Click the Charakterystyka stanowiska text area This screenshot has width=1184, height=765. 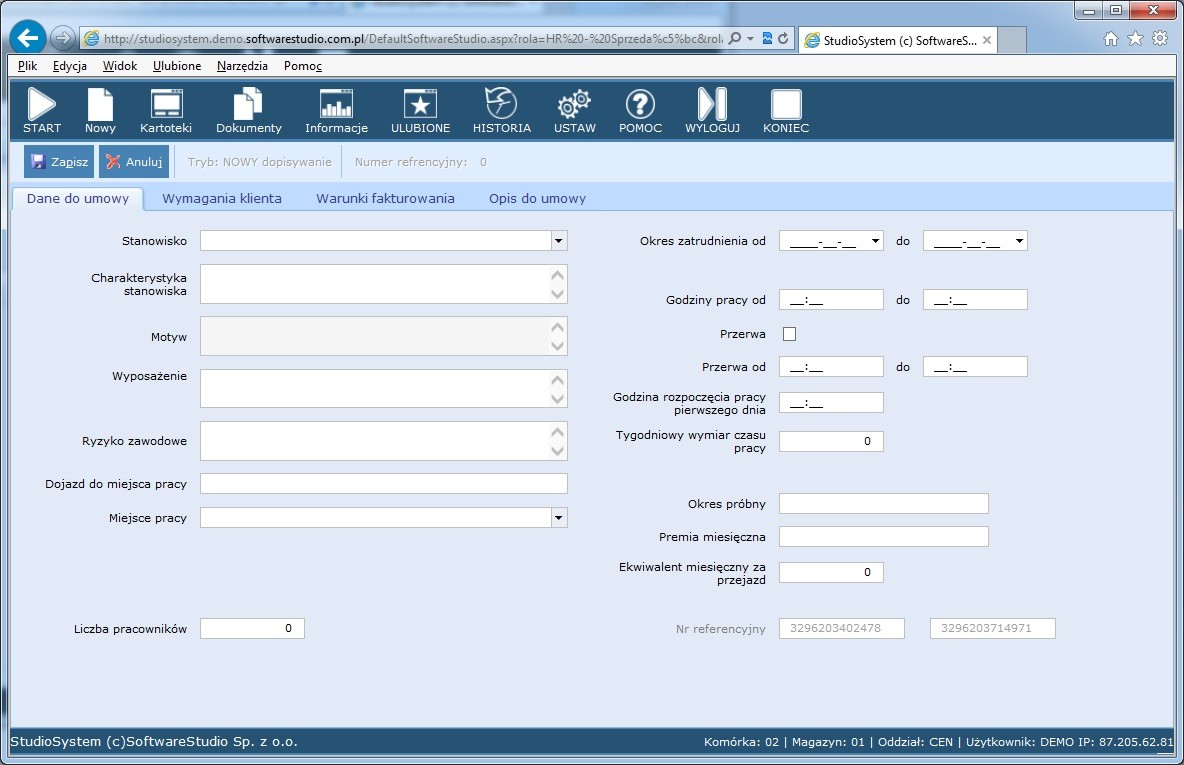tap(384, 284)
